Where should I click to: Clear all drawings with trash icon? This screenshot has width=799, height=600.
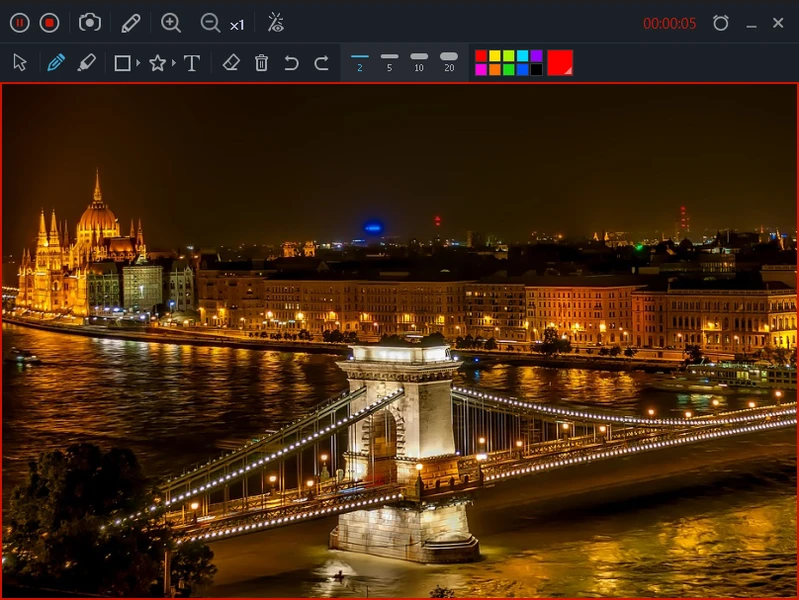(x=261, y=63)
